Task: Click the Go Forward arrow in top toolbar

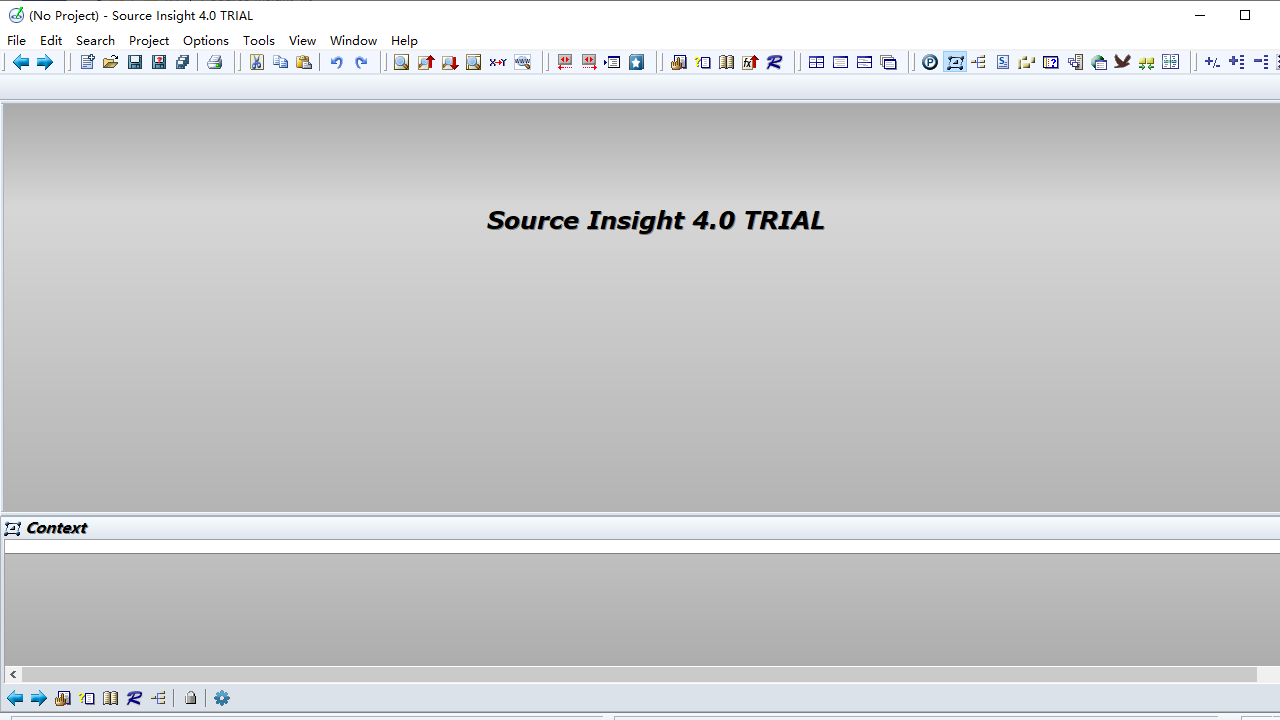Action: point(45,62)
